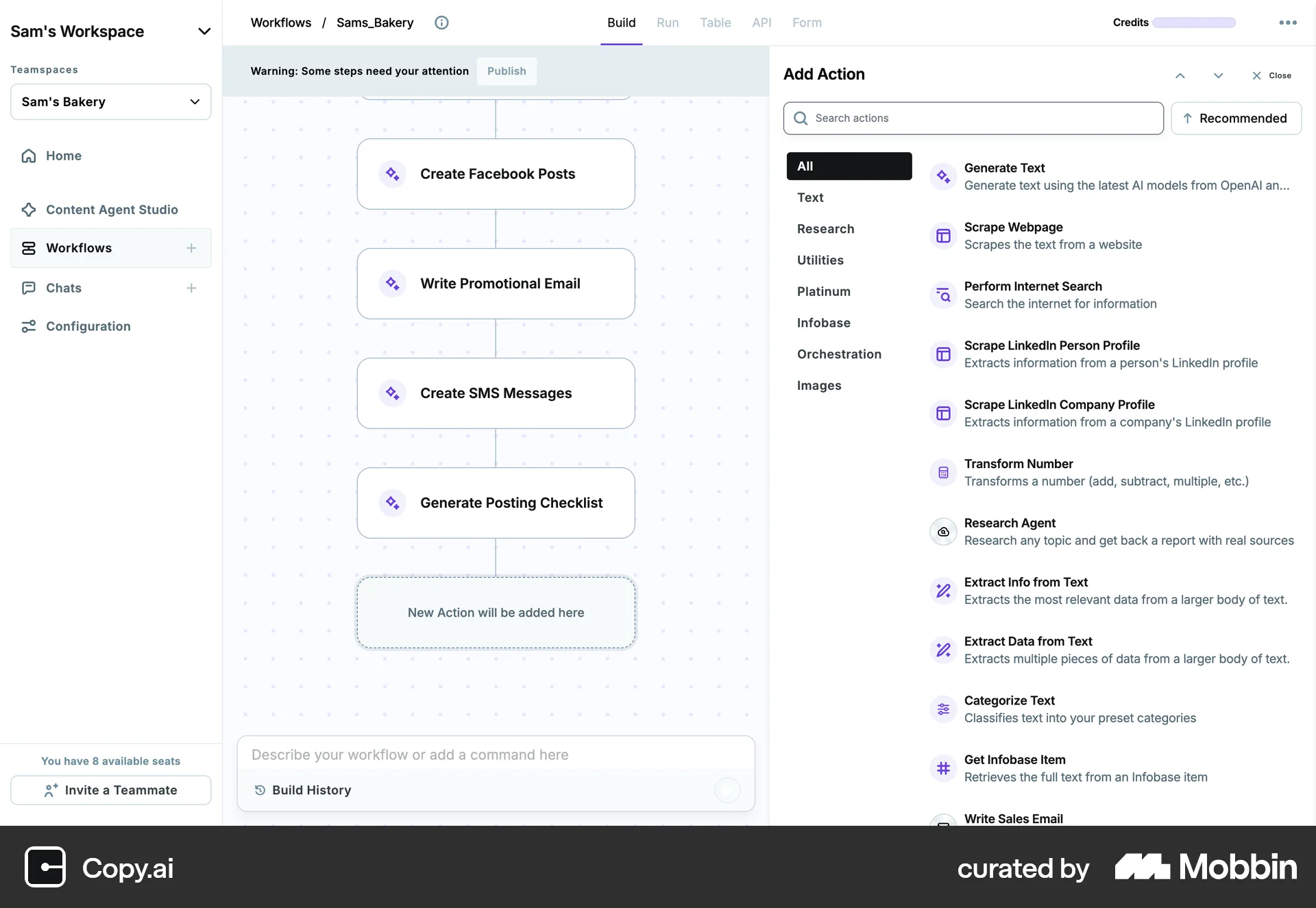Image resolution: width=1316 pixels, height=908 pixels.
Task: Select the Scrape Webpage action icon
Action: [x=944, y=235]
